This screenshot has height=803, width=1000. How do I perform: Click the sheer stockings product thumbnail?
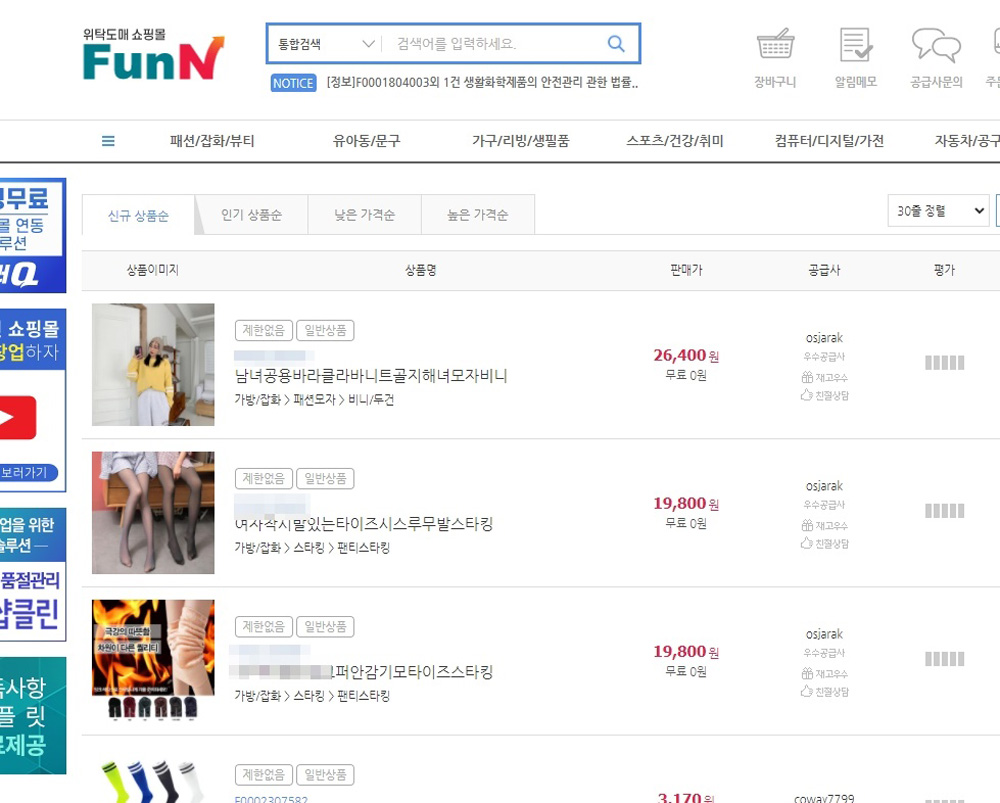coord(153,513)
